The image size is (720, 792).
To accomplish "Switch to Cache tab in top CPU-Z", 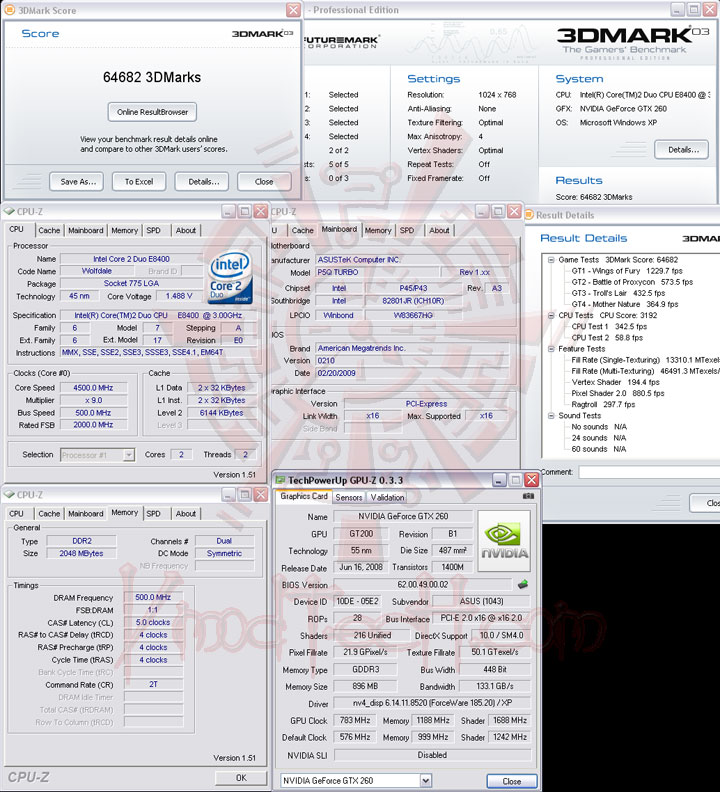I will [49, 230].
